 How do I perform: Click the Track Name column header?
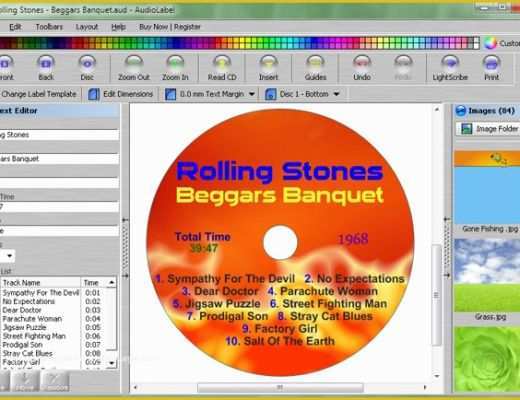click(41, 283)
